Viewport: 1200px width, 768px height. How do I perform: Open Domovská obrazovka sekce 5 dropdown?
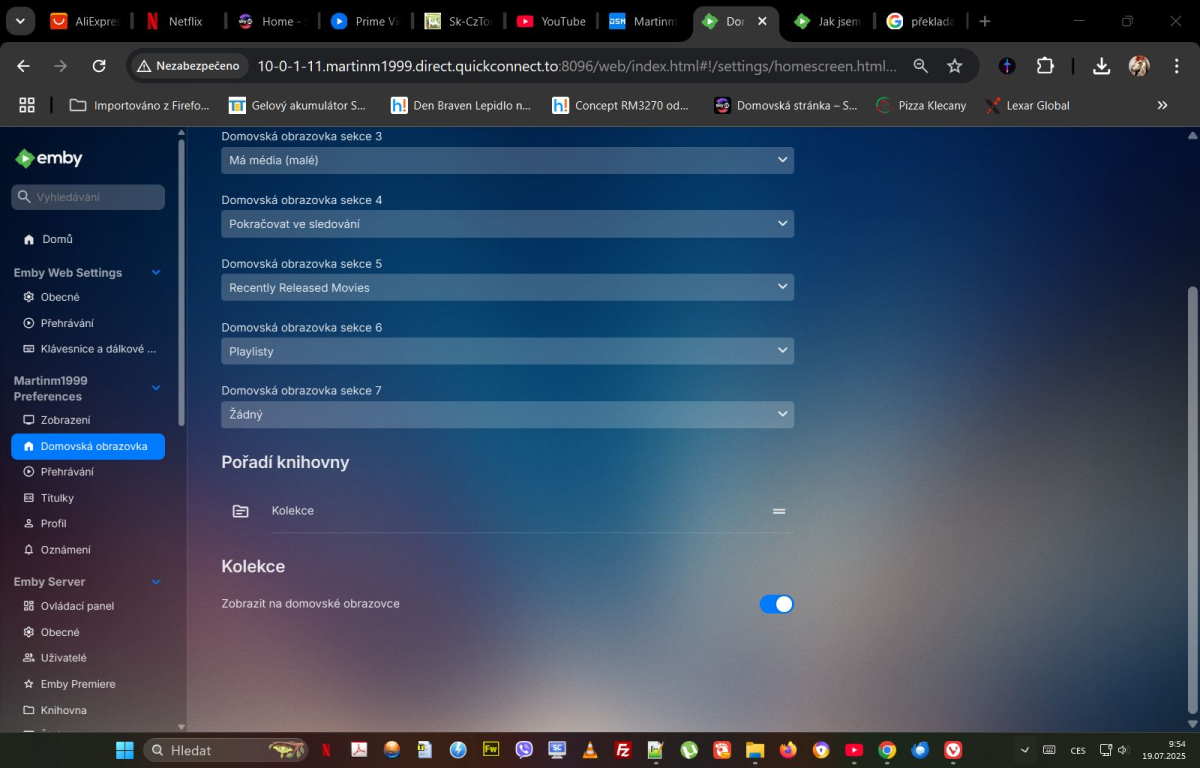point(507,287)
